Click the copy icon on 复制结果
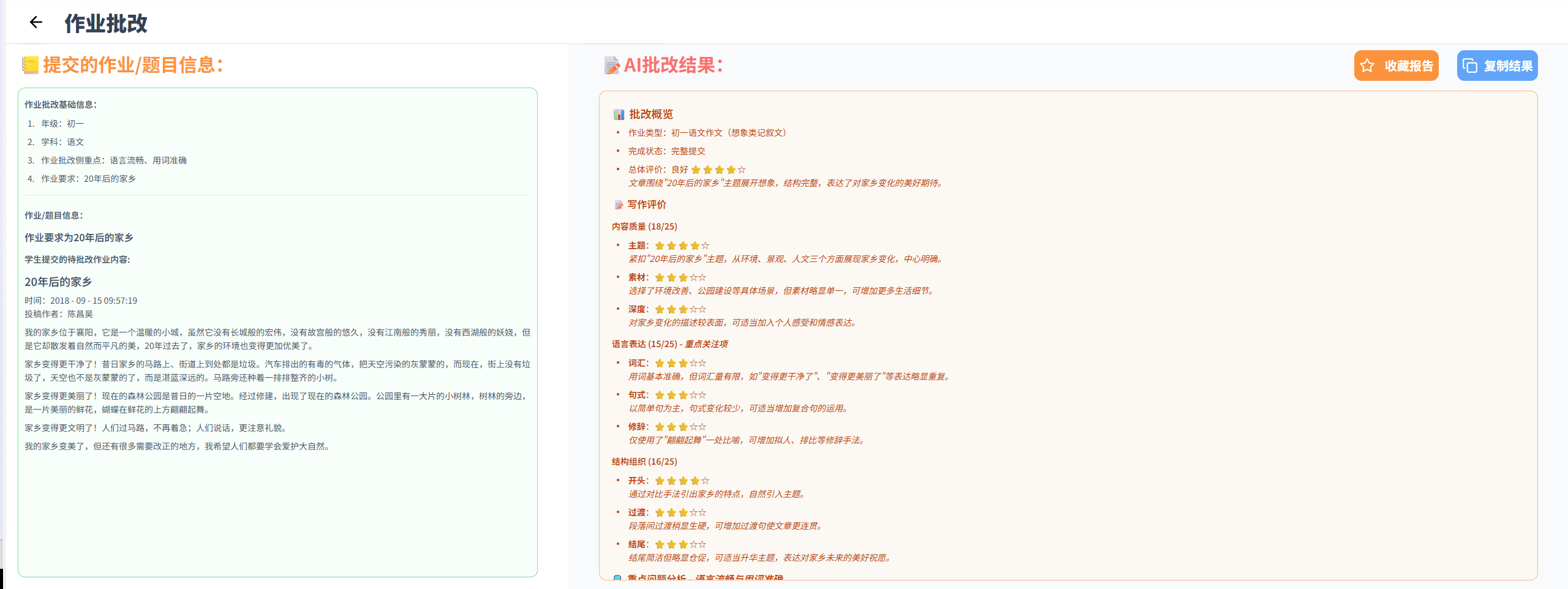1568x589 pixels. tap(1470, 66)
